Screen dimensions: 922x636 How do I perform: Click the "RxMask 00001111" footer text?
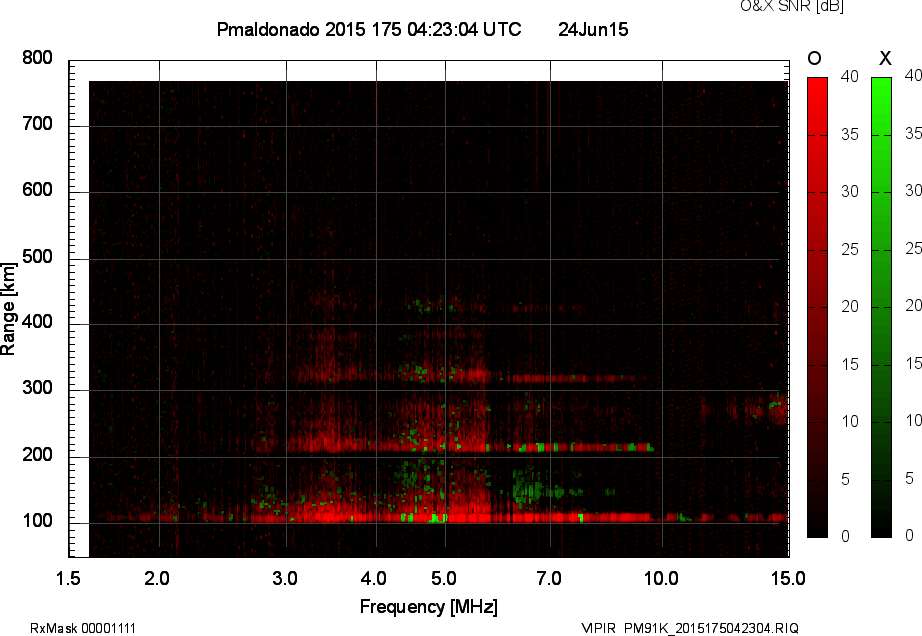pyautogui.click(x=83, y=628)
